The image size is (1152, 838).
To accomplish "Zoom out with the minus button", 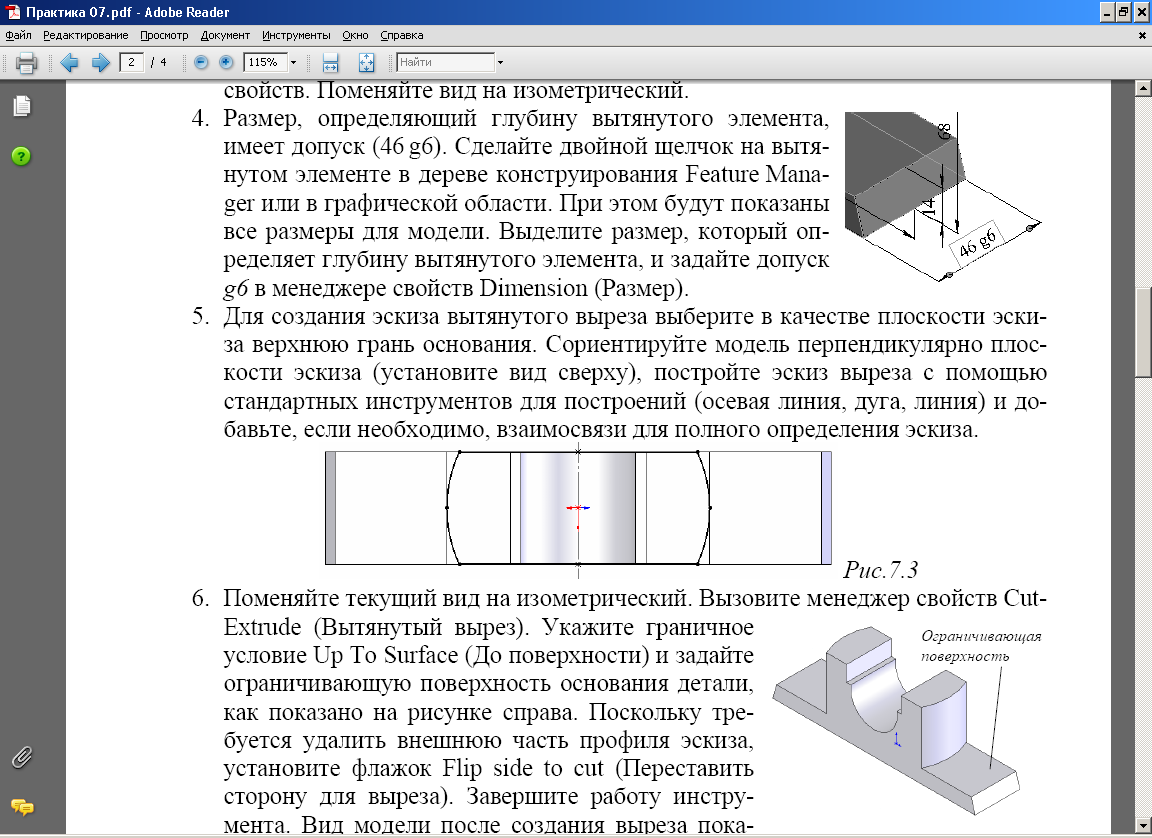I will coord(201,62).
